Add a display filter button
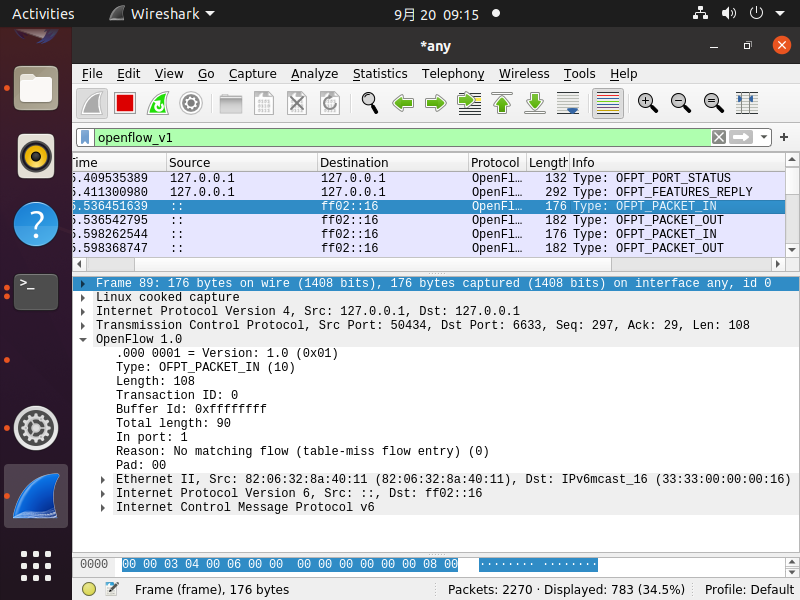The height and width of the screenshot is (600, 800). 784,137
